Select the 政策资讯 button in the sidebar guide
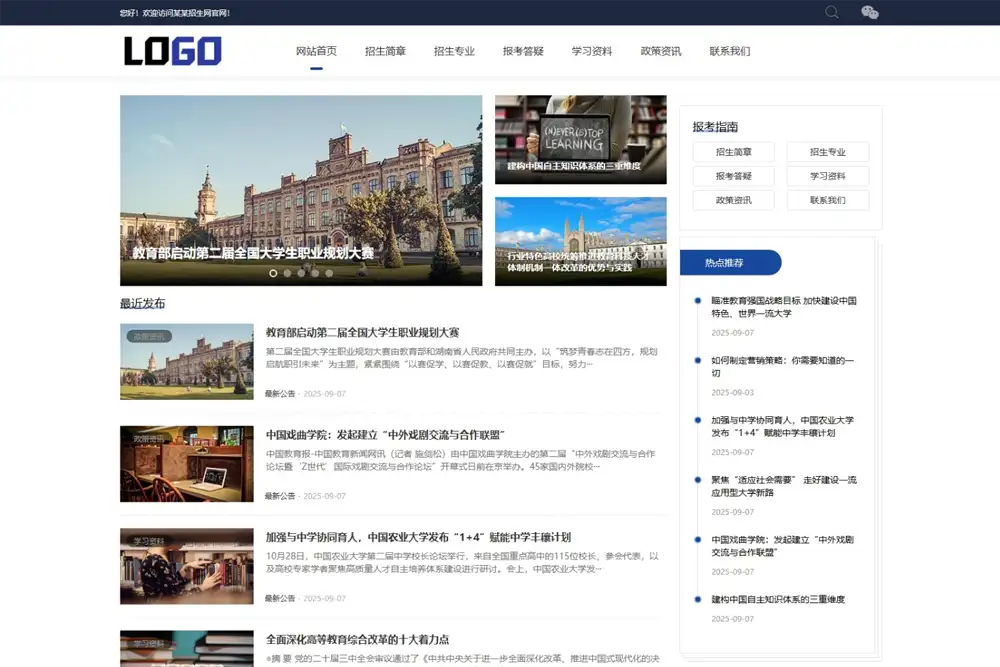This screenshot has height=667, width=1000. pyautogui.click(x=733, y=200)
